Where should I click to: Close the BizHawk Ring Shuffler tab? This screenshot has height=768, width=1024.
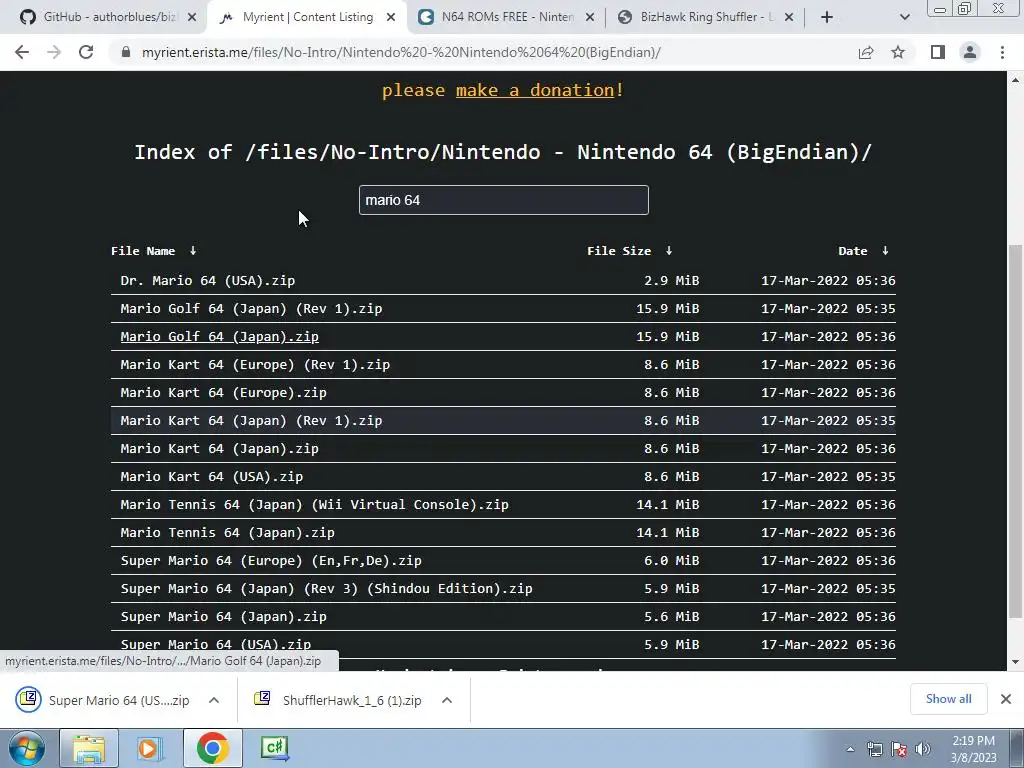click(789, 18)
